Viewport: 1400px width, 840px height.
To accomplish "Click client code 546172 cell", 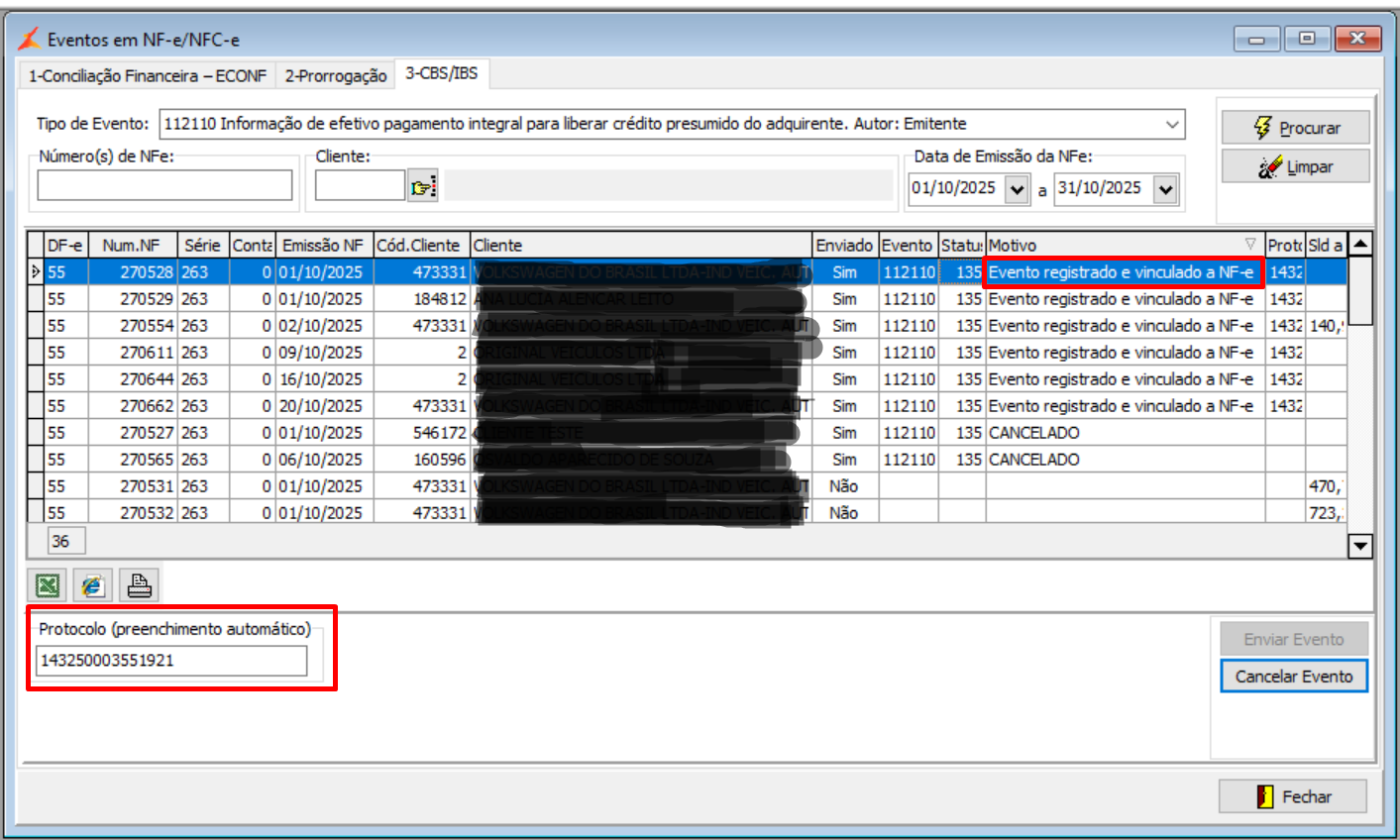I will [x=421, y=432].
